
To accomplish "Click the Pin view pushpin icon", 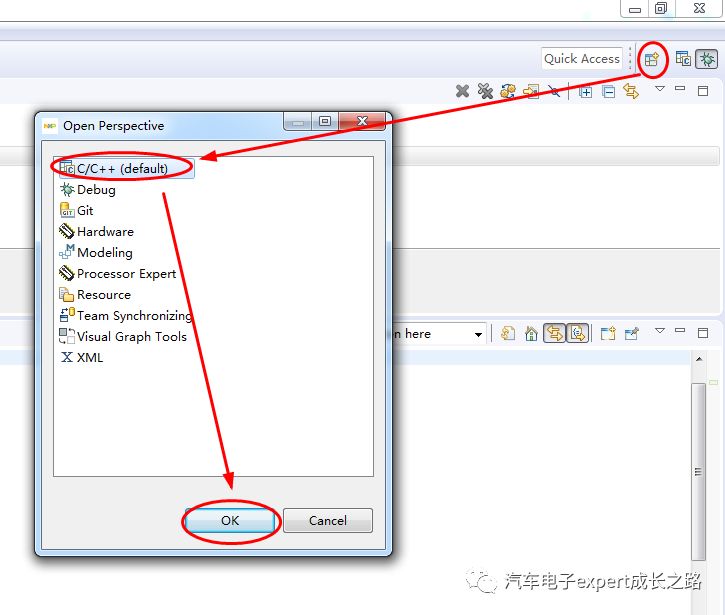I will coord(632,333).
